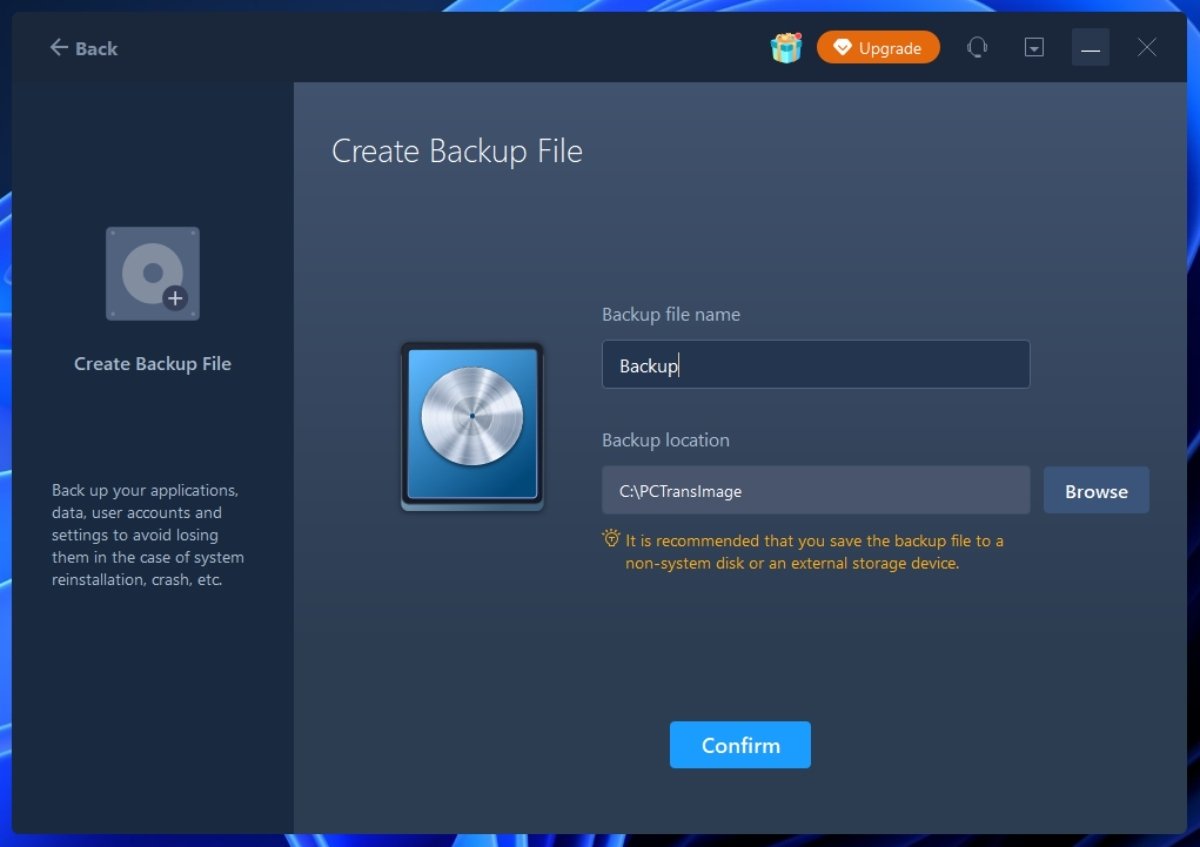Image resolution: width=1200 pixels, height=847 pixels.
Task: Open the title bar dropdown menu icon
Action: 1034,48
